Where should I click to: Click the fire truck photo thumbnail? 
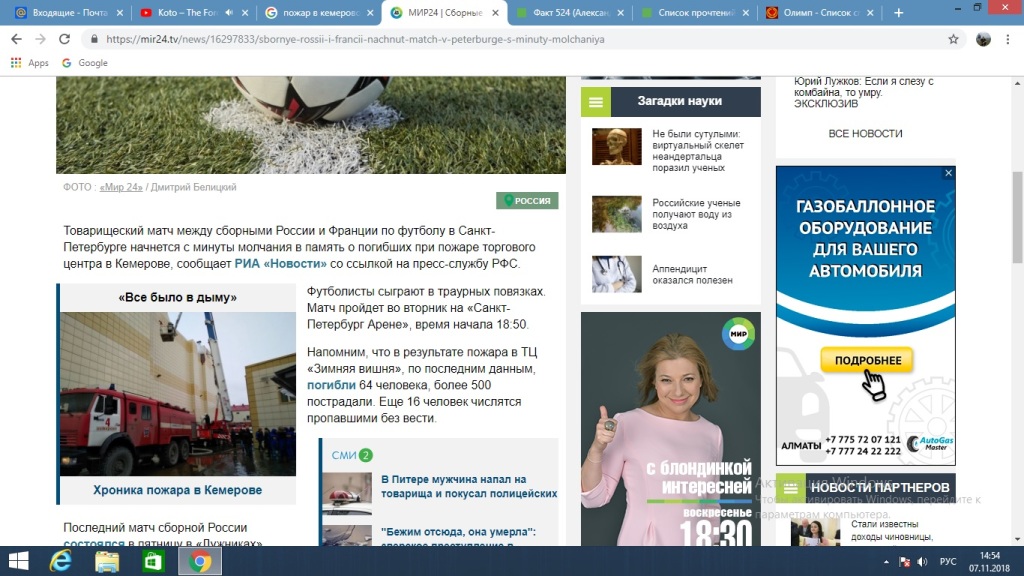178,394
